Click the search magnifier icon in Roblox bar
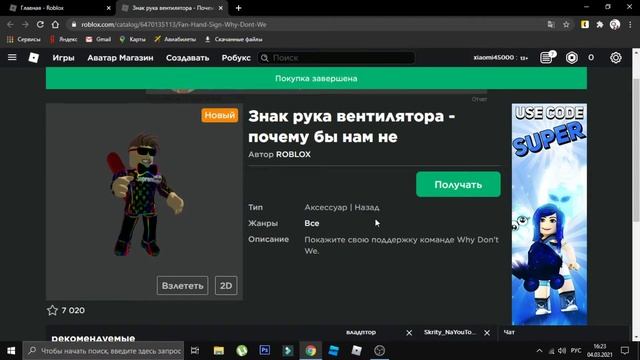Viewport: 640px width, 360px height. [x=264, y=58]
